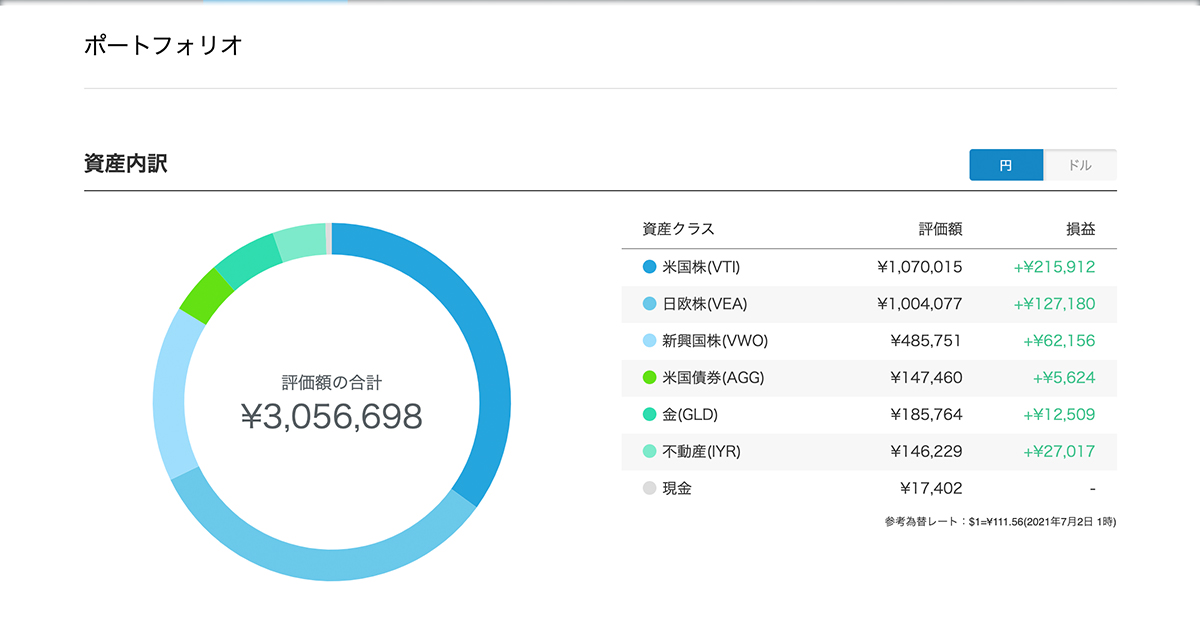Click the profit value +¥5,624
1200x628 pixels.
(x=1064, y=378)
